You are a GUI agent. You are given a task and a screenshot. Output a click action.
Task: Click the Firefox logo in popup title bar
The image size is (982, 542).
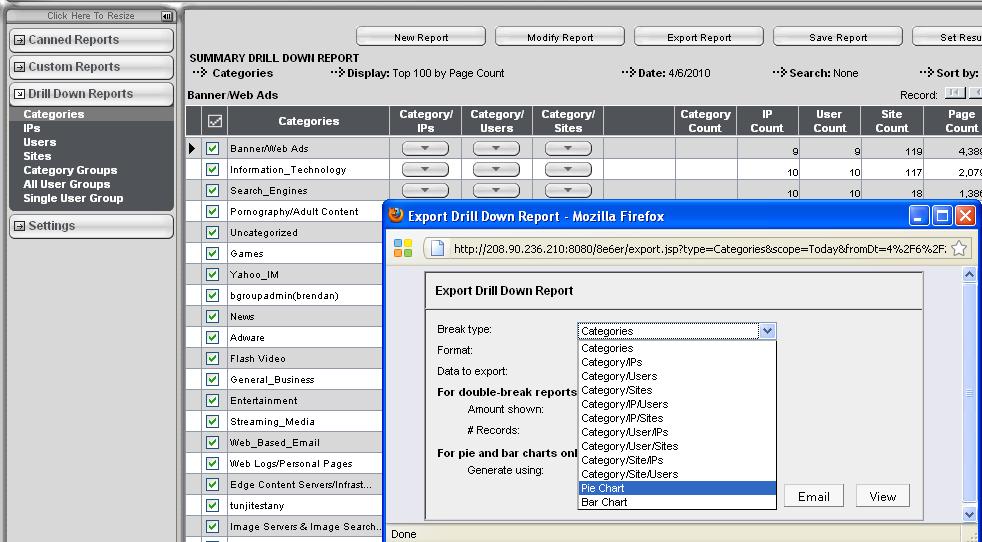coord(396,216)
